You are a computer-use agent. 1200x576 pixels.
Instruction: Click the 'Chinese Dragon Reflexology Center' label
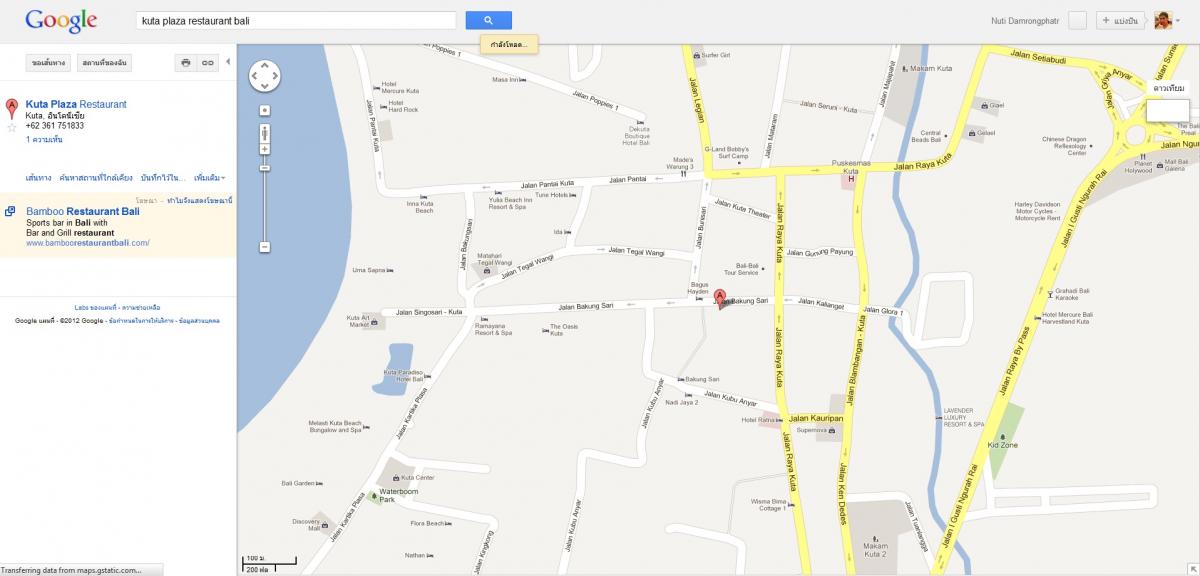coord(1063,146)
